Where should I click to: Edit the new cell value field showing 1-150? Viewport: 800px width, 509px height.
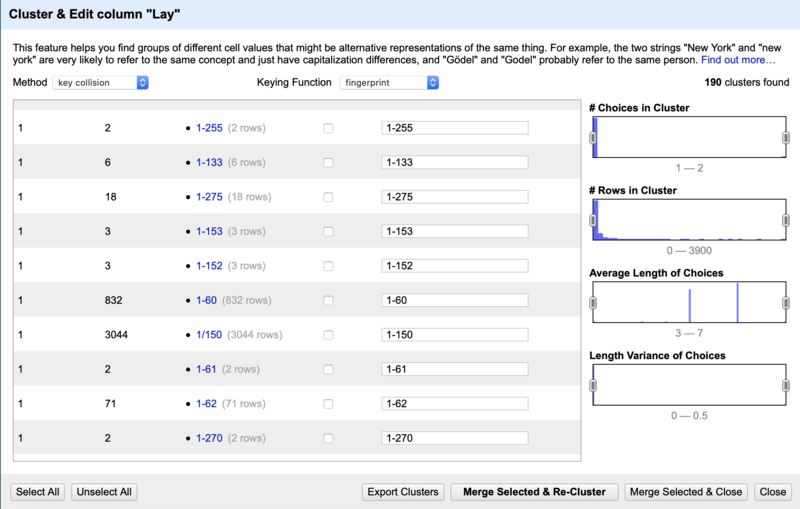pos(455,335)
